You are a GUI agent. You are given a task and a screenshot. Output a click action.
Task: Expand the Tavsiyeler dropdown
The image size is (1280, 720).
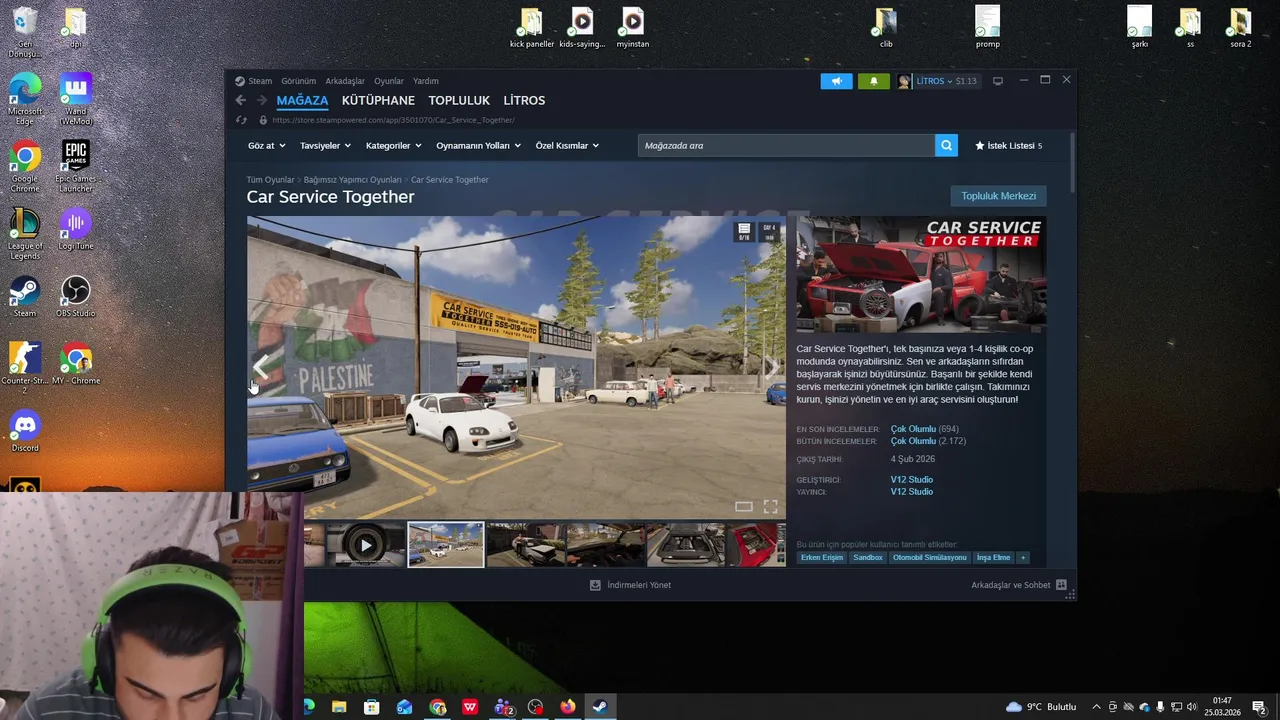coord(326,146)
